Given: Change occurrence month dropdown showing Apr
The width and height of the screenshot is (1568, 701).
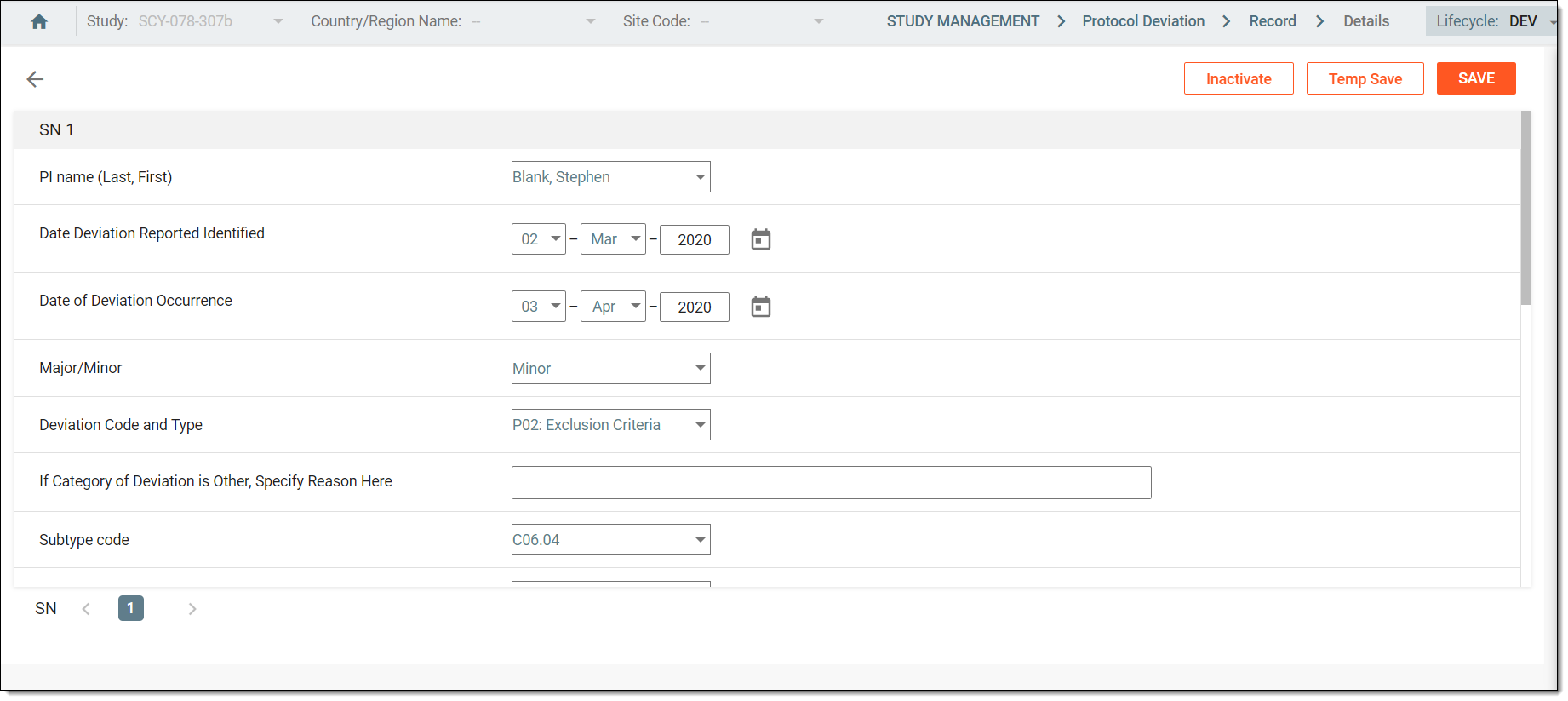Looking at the screenshot, I should [x=613, y=307].
